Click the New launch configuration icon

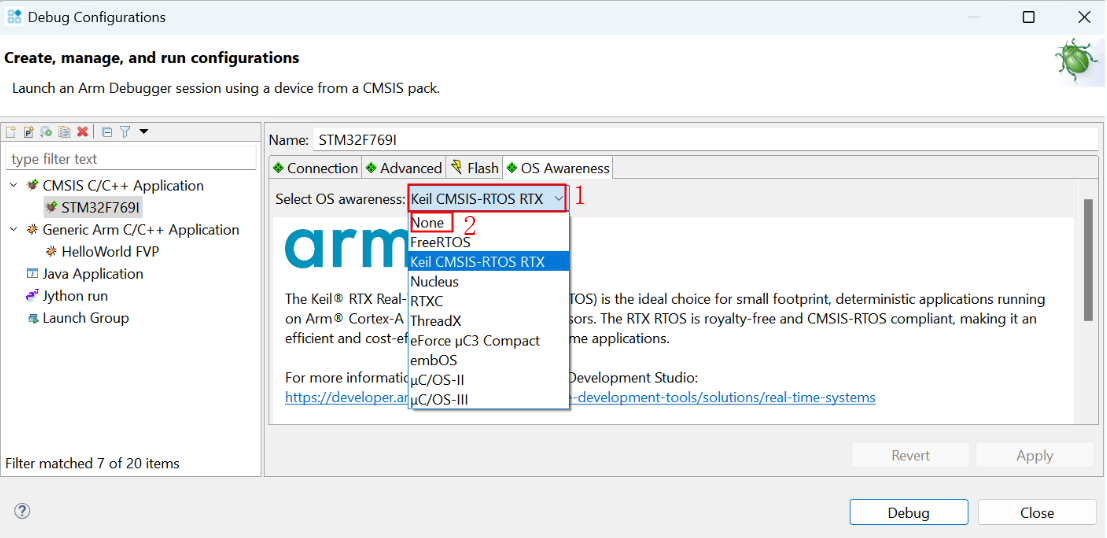[11, 132]
